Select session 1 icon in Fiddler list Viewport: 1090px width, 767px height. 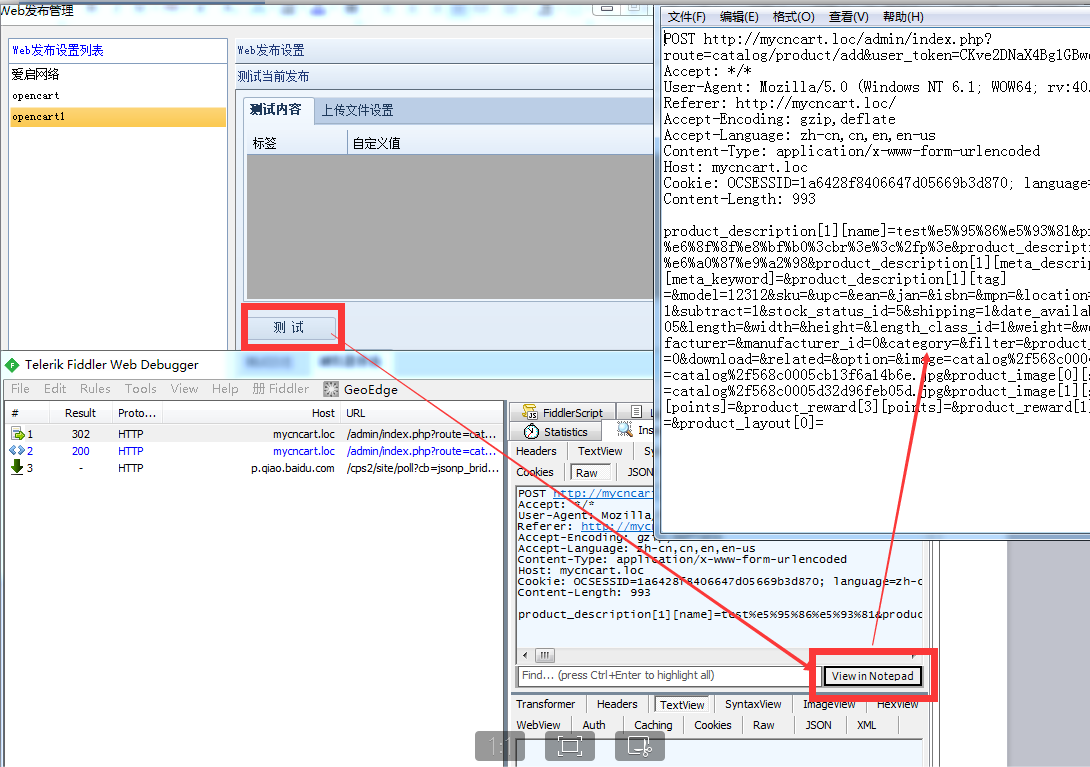17,434
